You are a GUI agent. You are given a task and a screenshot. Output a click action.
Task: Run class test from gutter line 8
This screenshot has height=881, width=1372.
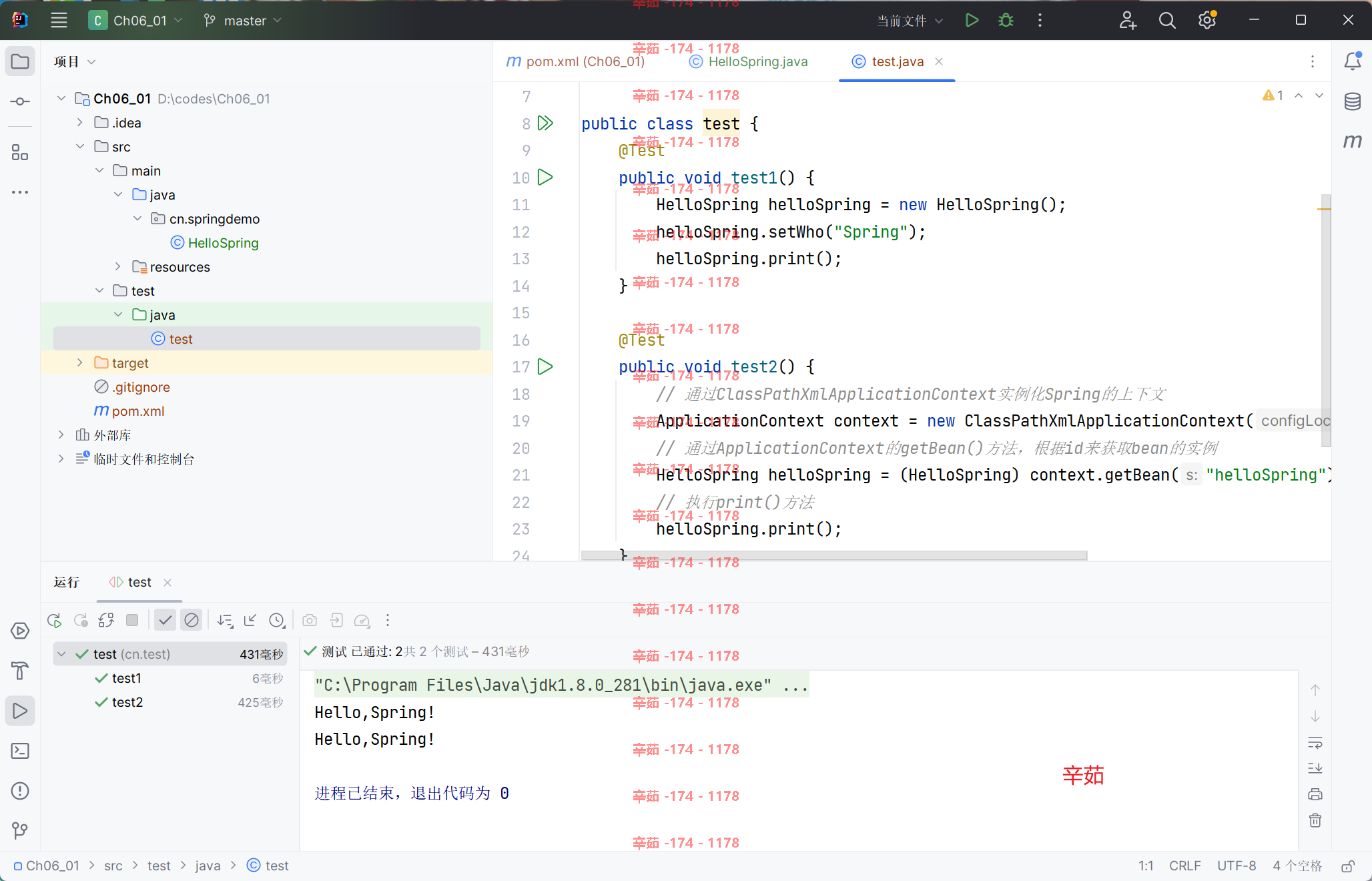pos(545,123)
